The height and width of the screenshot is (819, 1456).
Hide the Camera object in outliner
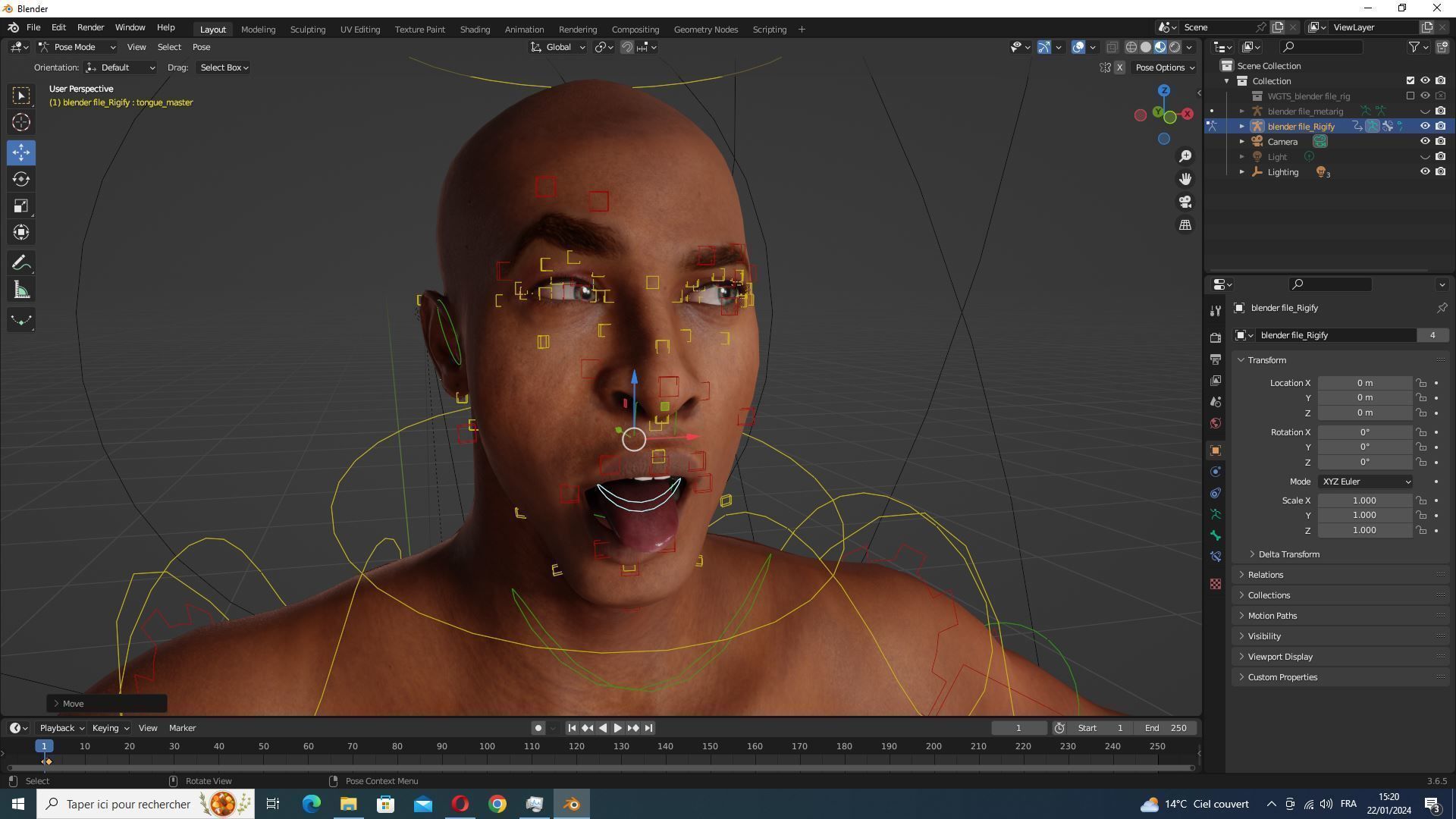[x=1425, y=141]
